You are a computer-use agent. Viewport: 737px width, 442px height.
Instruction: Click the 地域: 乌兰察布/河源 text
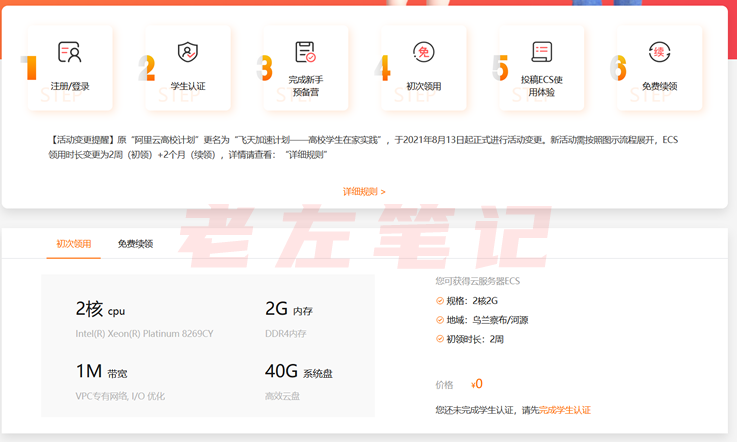(x=487, y=320)
